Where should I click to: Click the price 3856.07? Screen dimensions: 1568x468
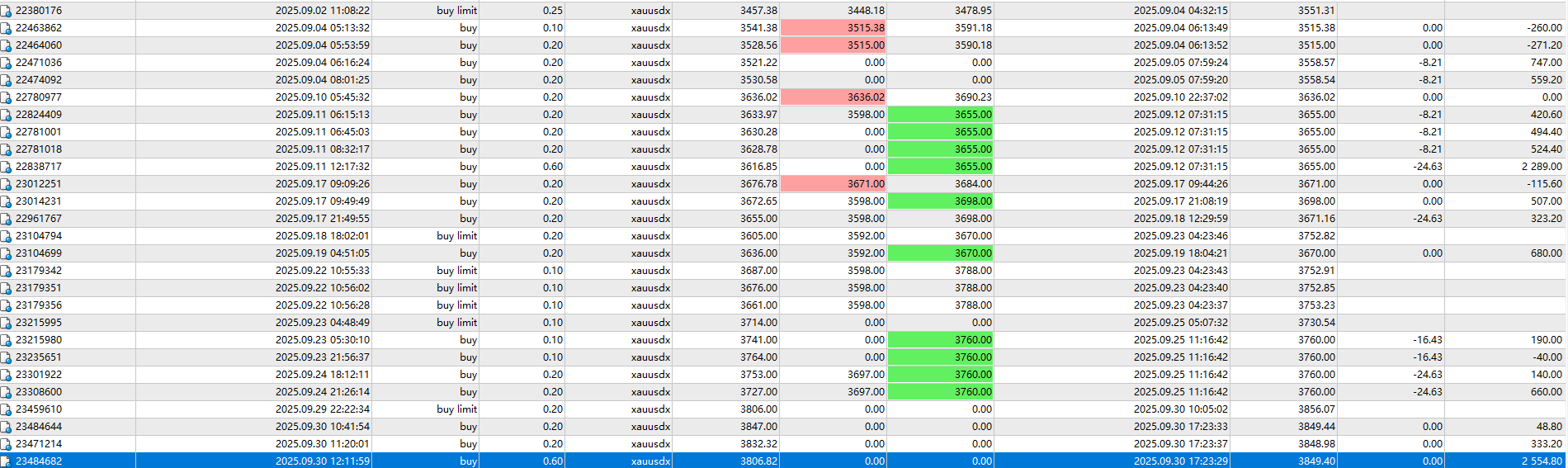click(1316, 409)
